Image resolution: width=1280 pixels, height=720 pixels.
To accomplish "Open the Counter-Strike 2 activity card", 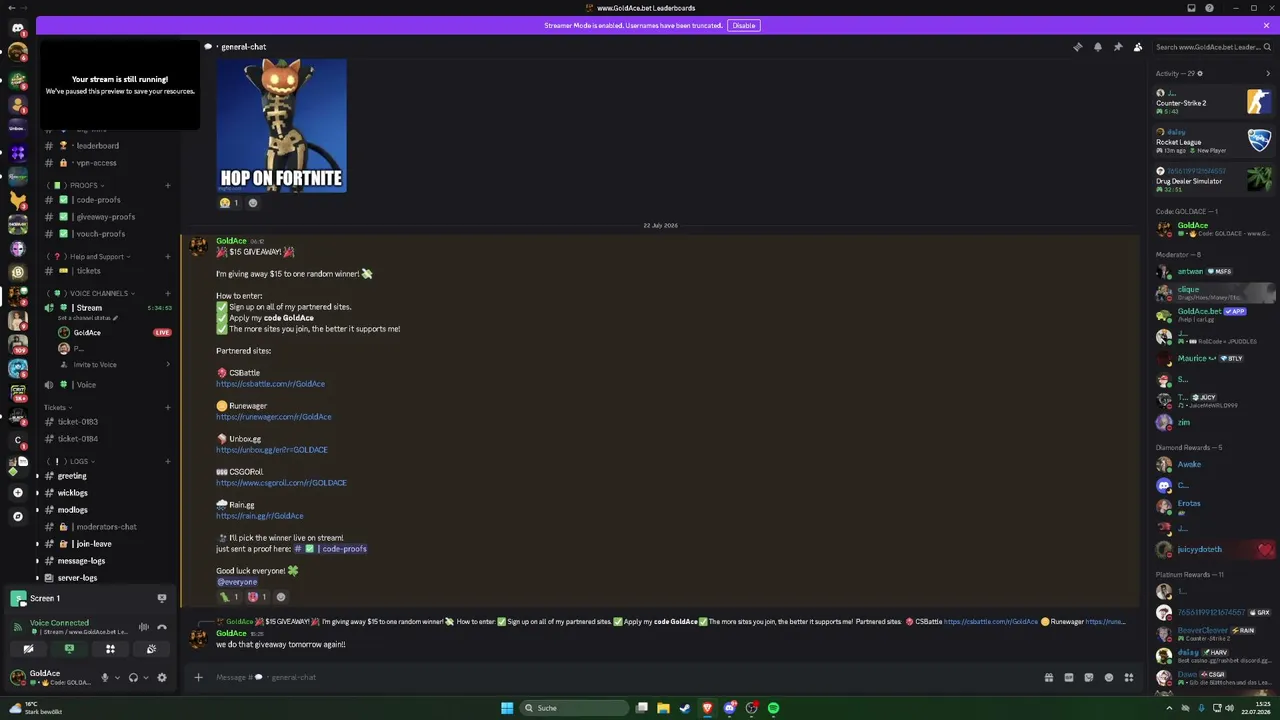I will (x=1214, y=102).
